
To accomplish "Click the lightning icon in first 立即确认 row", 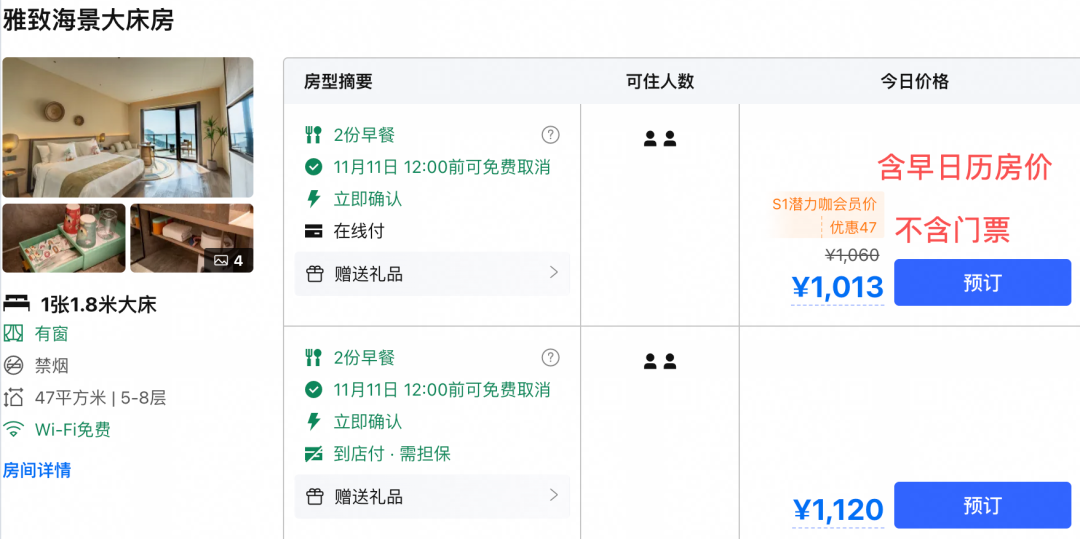I will click(x=313, y=199).
